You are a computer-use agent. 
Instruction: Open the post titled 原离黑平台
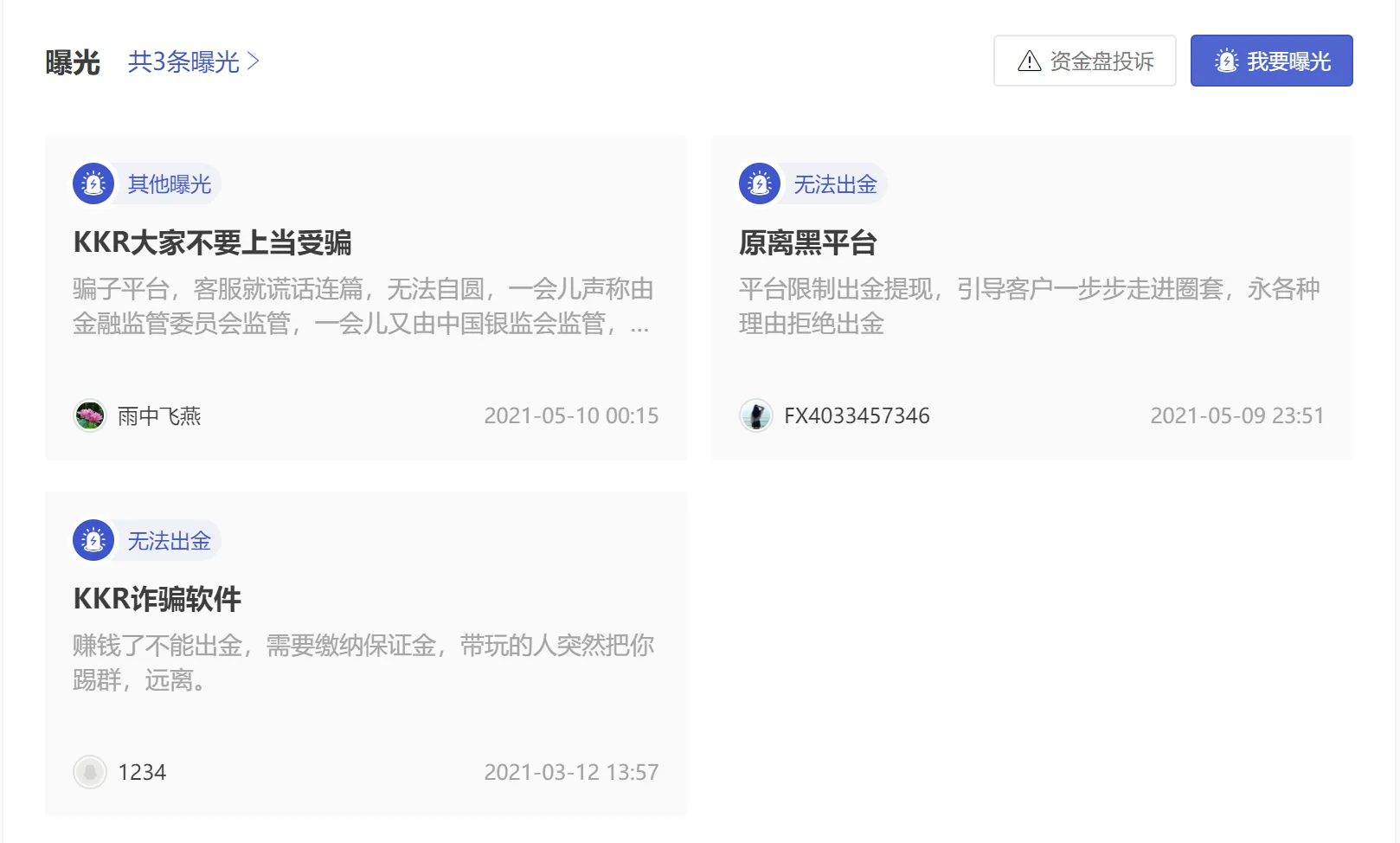[808, 242]
